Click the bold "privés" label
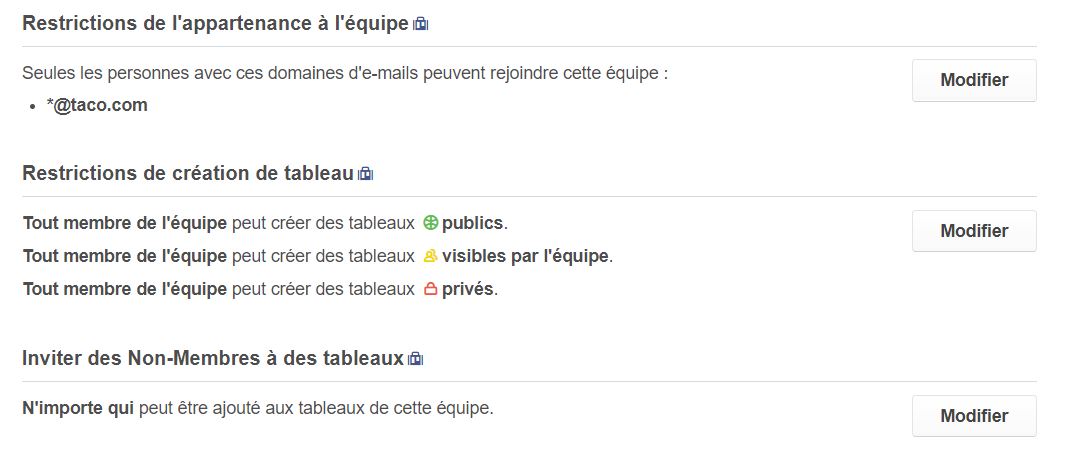Screen dimensions: 1068x460 click(467, 290)
